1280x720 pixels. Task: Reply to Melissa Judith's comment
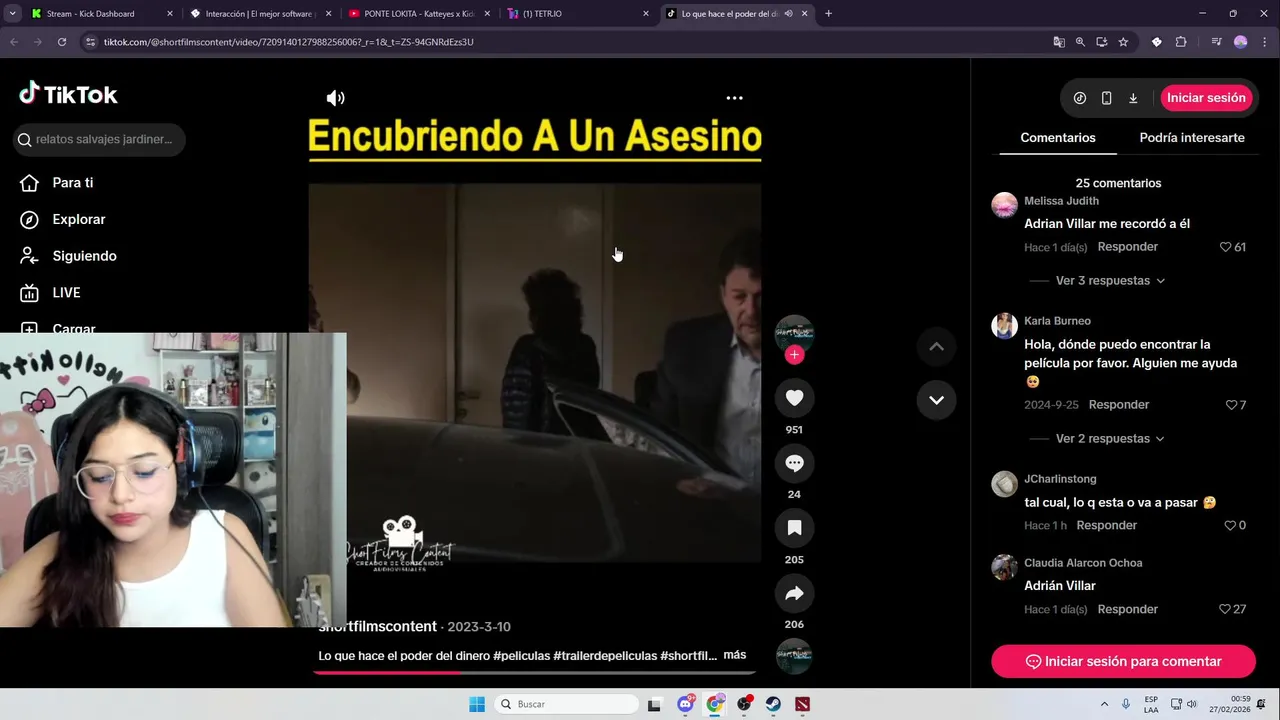[1128, 247]
